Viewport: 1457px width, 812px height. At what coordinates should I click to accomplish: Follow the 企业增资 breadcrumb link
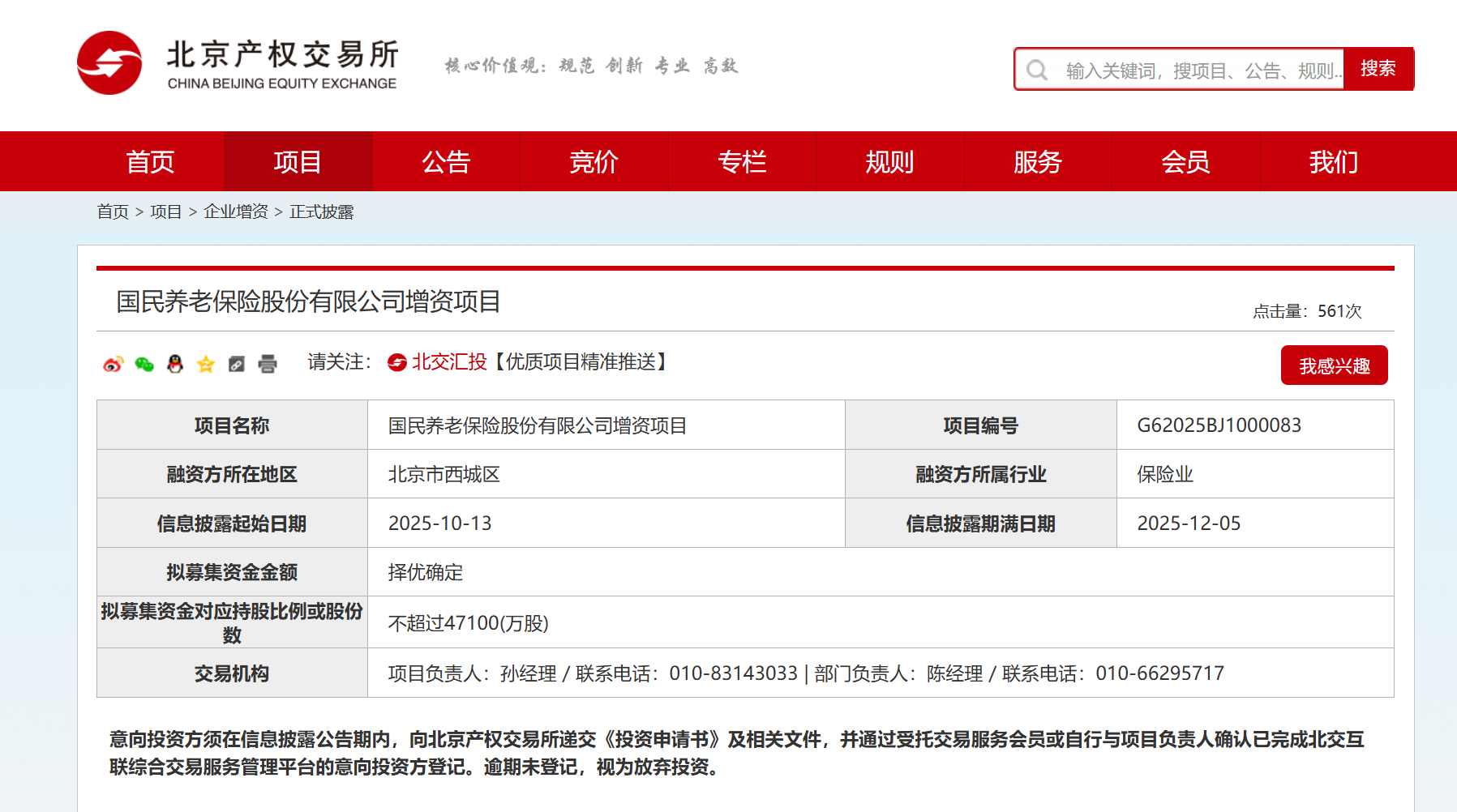coord(236,212)
